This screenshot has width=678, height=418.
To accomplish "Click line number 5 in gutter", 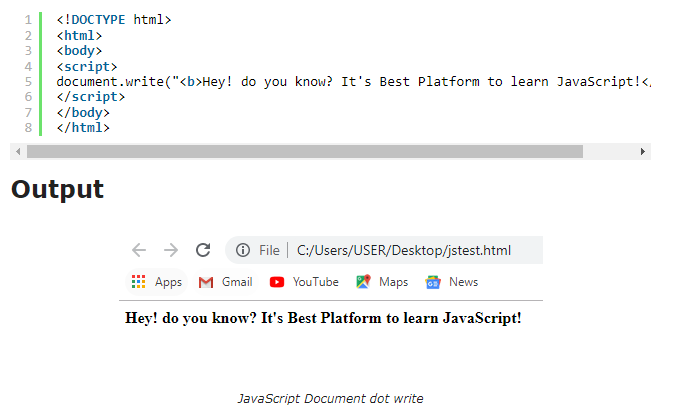I will coord(28,81).
